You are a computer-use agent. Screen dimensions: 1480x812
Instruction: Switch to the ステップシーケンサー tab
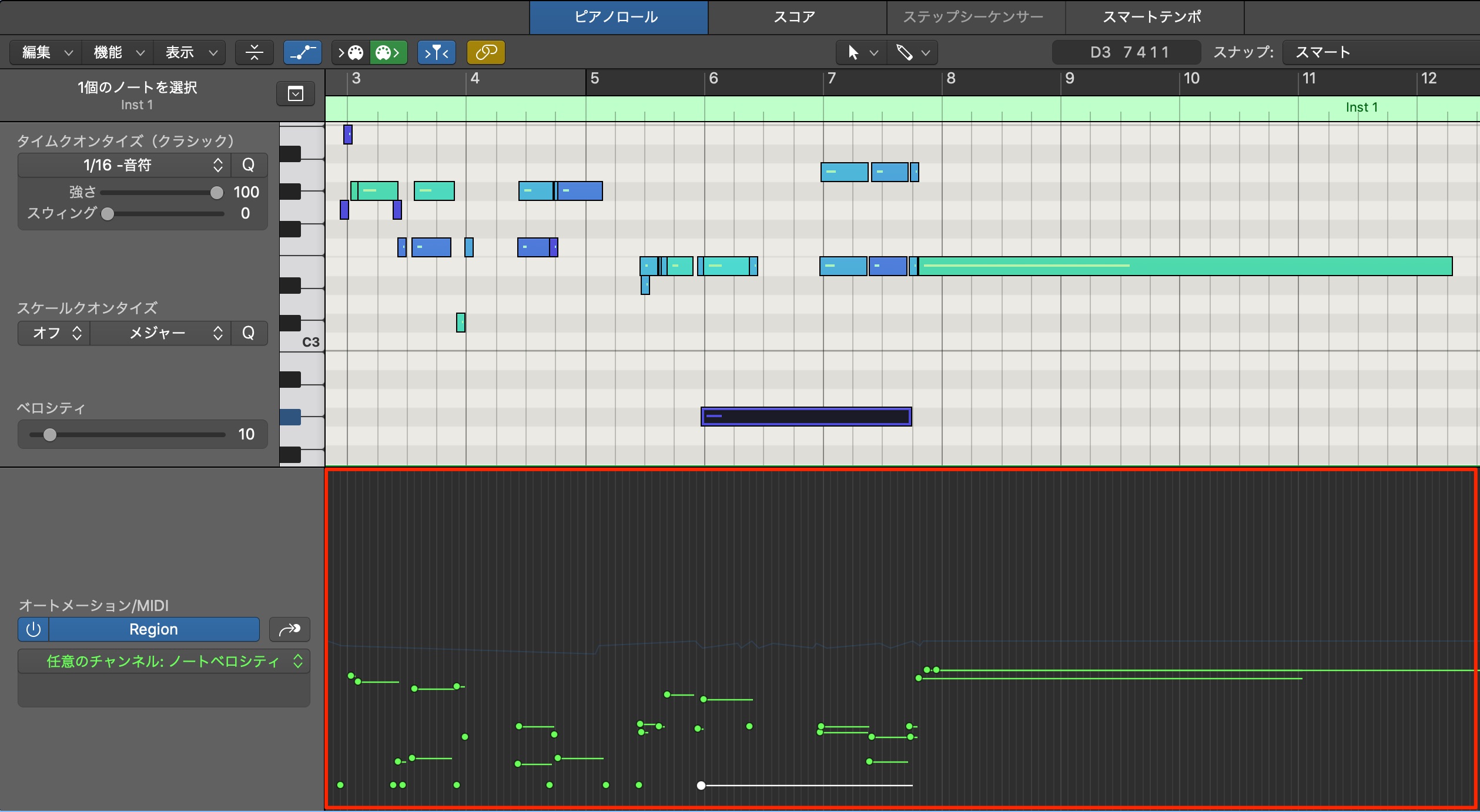[976, 17]
